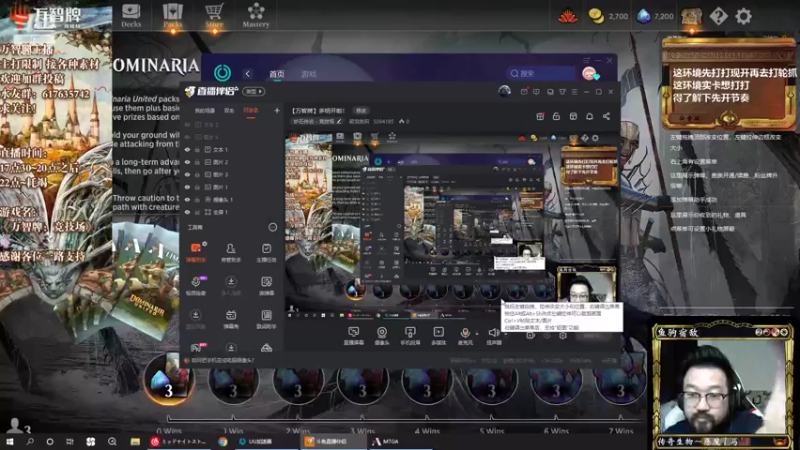Toggle visibility of 全屏 1 layer

click(187, 212)
